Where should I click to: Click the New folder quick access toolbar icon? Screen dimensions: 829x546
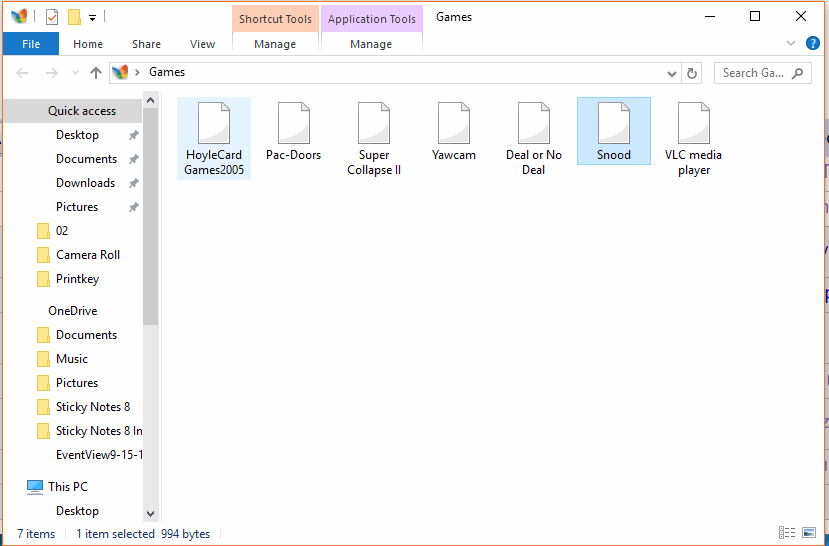tap(75, 17)
